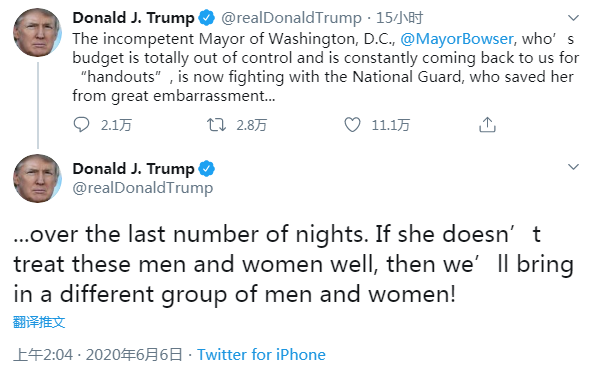Click 翻译推文 to translate the tweet
The image size is (592, 369).
tap(39, 322)
